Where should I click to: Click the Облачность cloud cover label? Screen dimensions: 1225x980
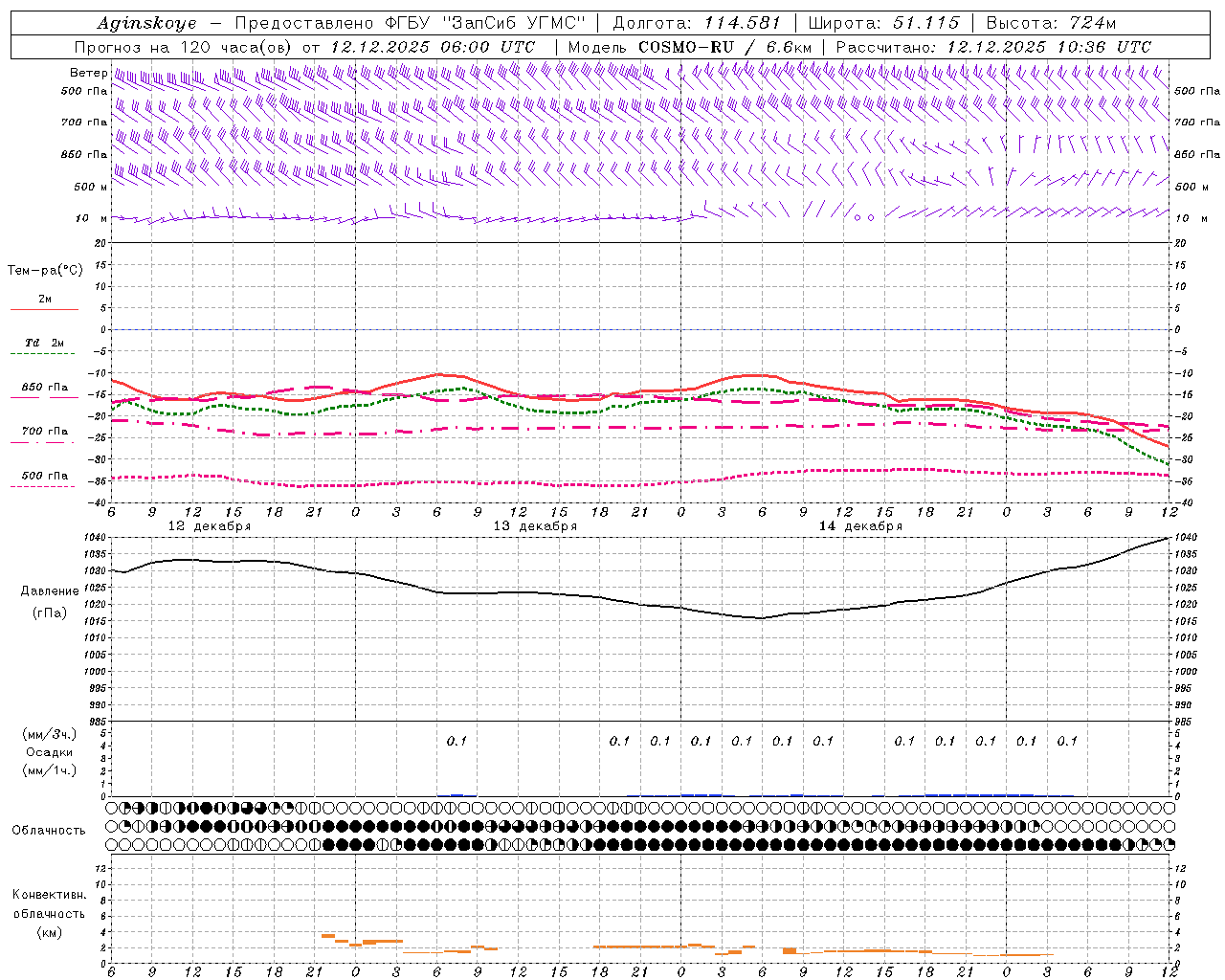click(49, 831)
